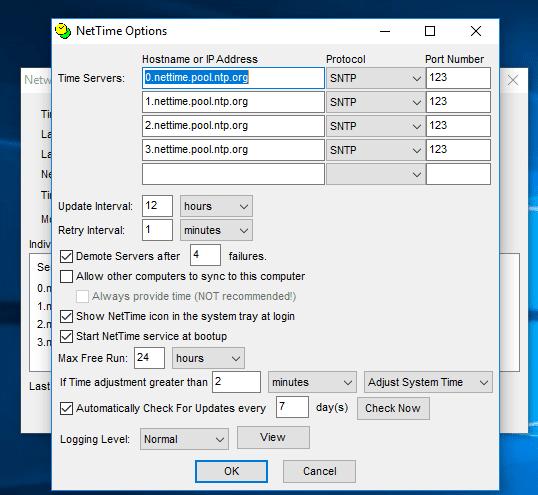The image size is (538, 495).
Task: Click the NetTime clock icon in title bar
Action: (62, 31)
